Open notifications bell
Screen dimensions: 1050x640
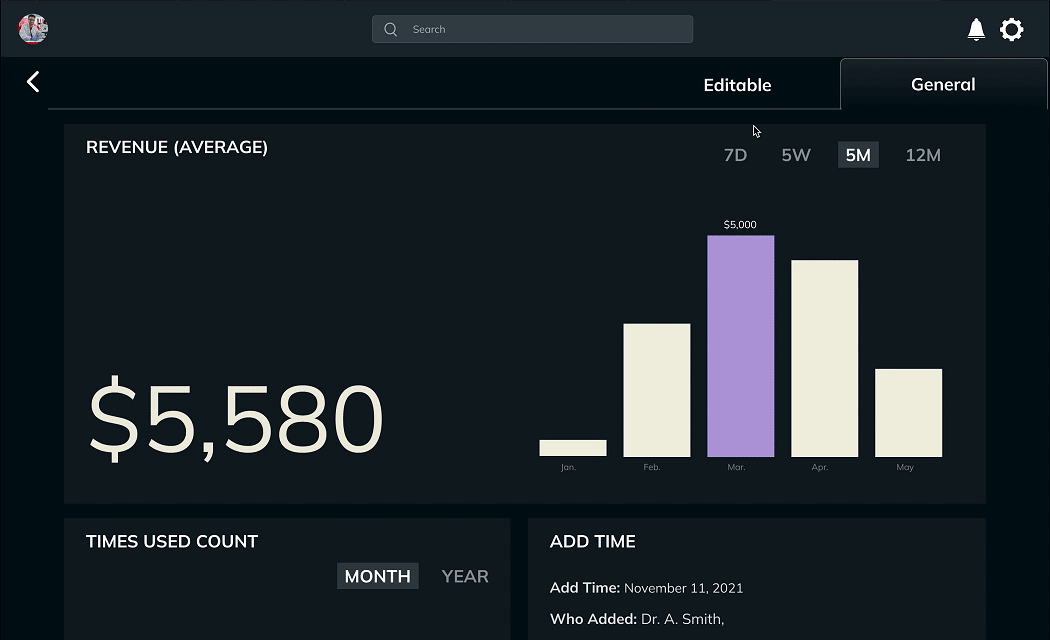[x=976, y=29]
